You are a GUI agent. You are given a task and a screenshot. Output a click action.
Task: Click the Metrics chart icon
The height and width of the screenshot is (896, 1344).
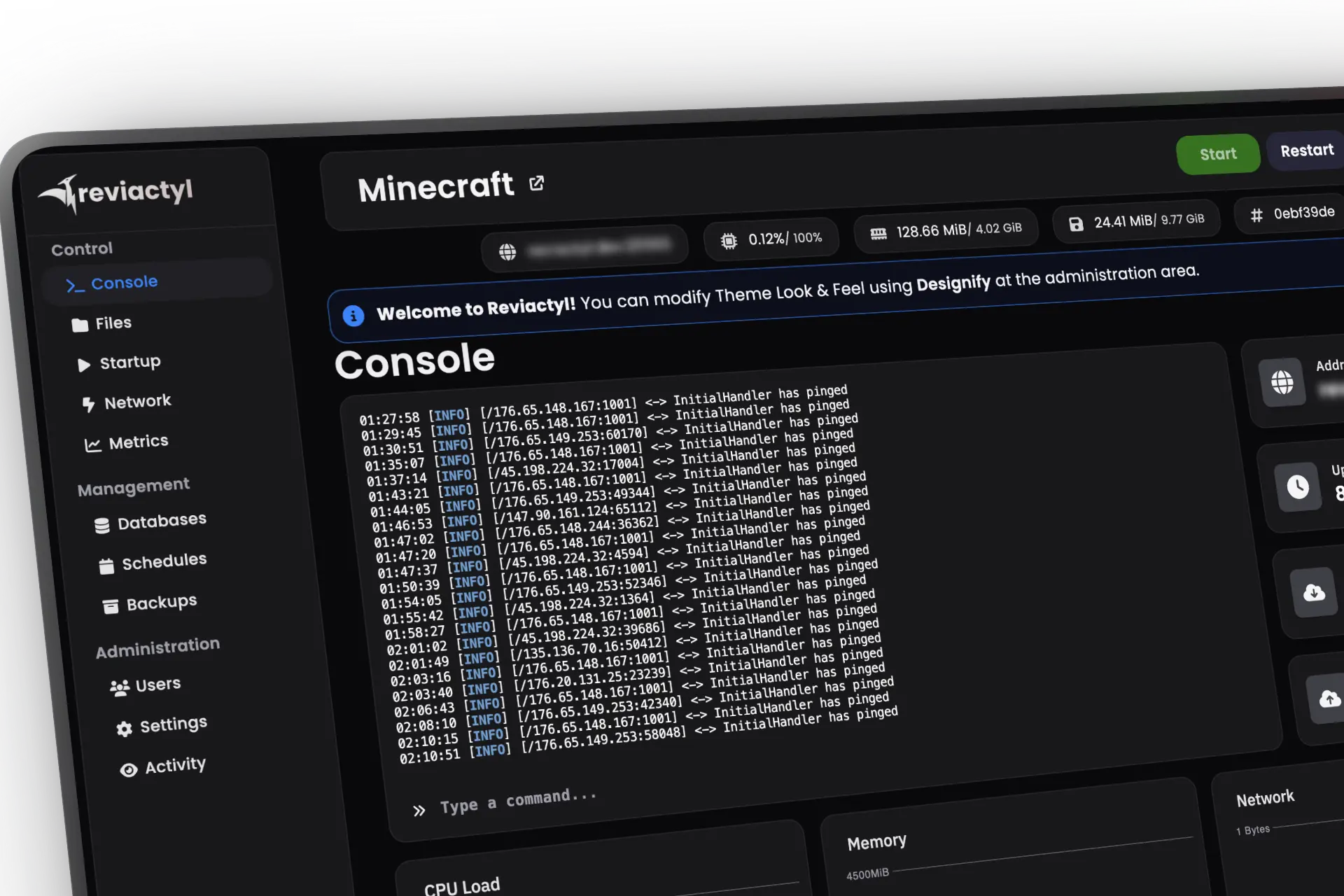click(x=93, y=445)
